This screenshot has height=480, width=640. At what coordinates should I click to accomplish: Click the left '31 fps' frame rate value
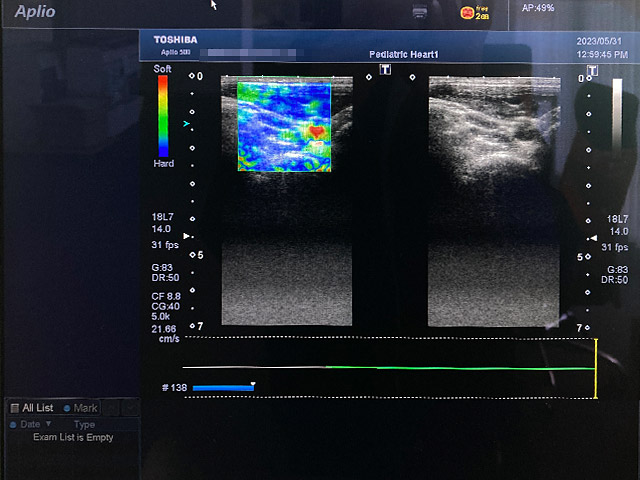pyautogui.click(x=165, y=245)
